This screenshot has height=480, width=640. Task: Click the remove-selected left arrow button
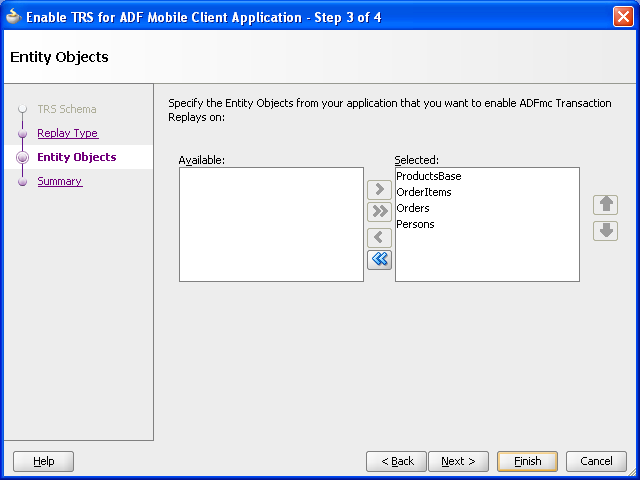coord(379,238)
